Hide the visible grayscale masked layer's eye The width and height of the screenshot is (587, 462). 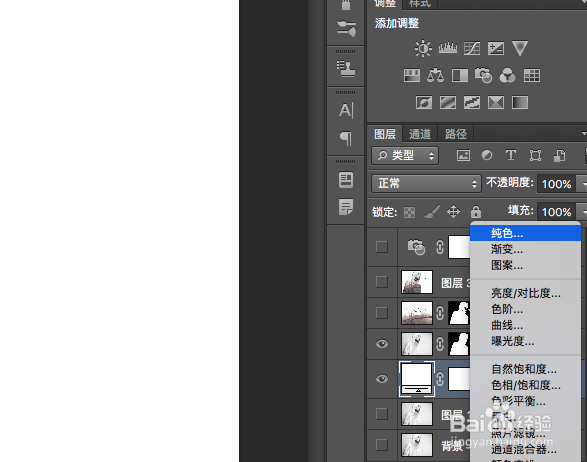(382, 344)
